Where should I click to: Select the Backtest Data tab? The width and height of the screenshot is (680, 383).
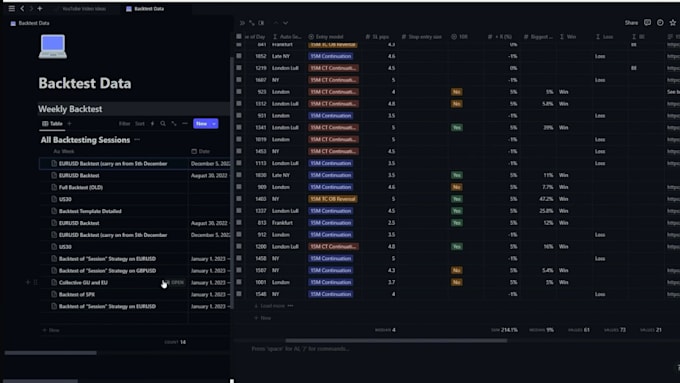[x=145, y=9]
